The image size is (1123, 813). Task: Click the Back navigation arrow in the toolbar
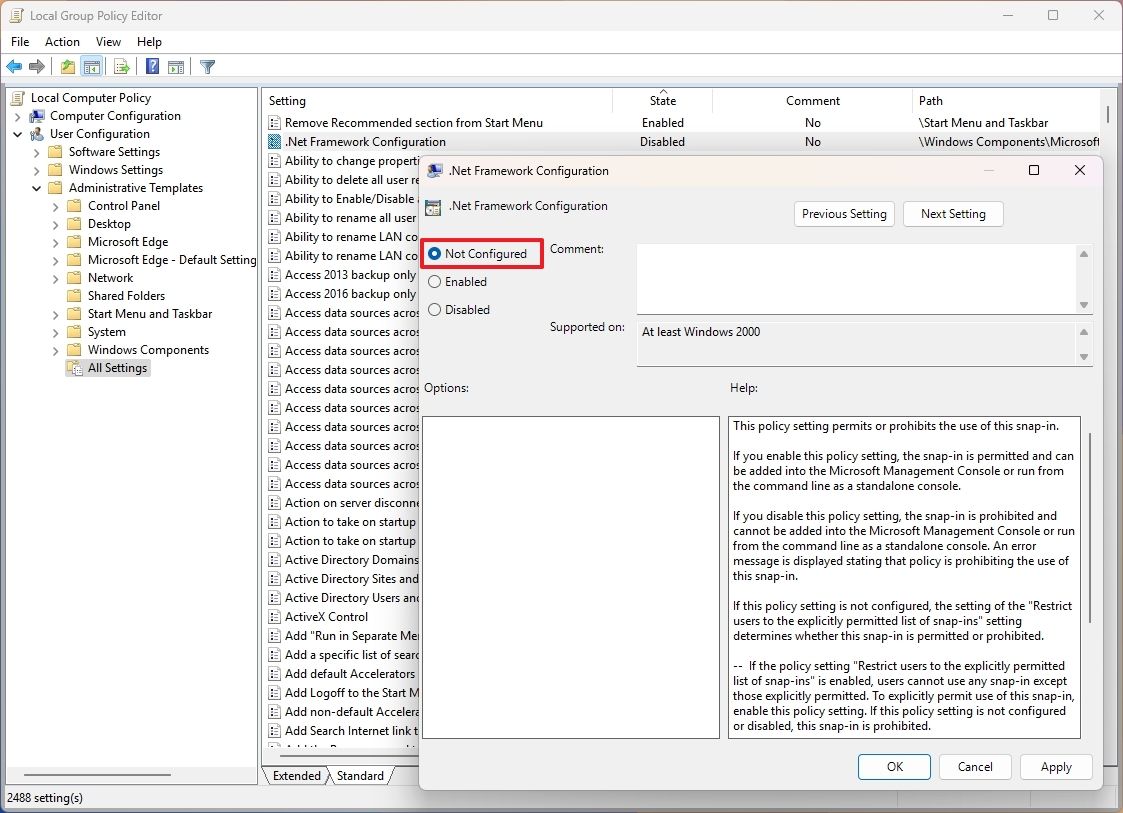(x=13, y=66)
